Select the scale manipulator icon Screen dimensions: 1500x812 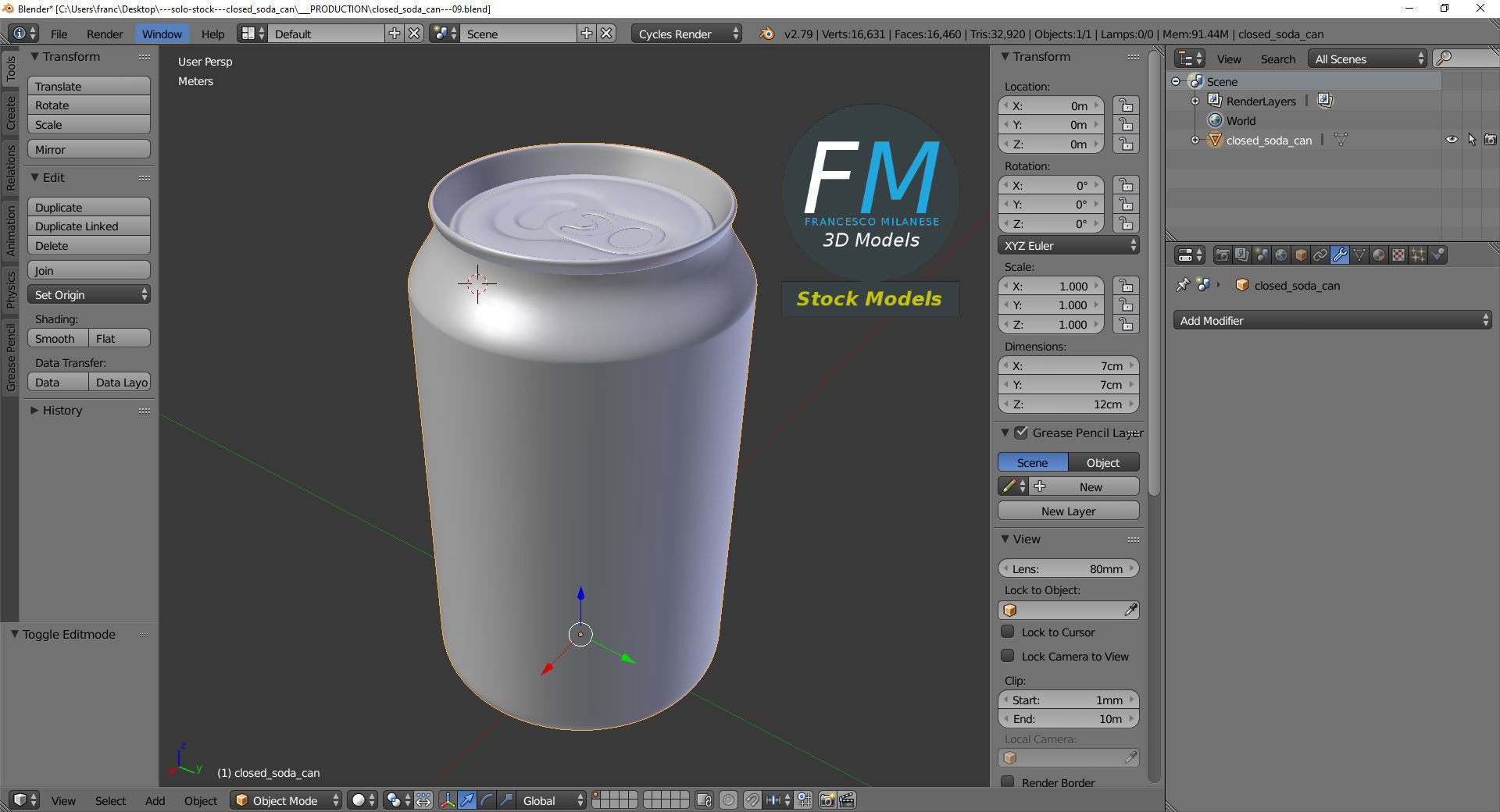[506, 800]
